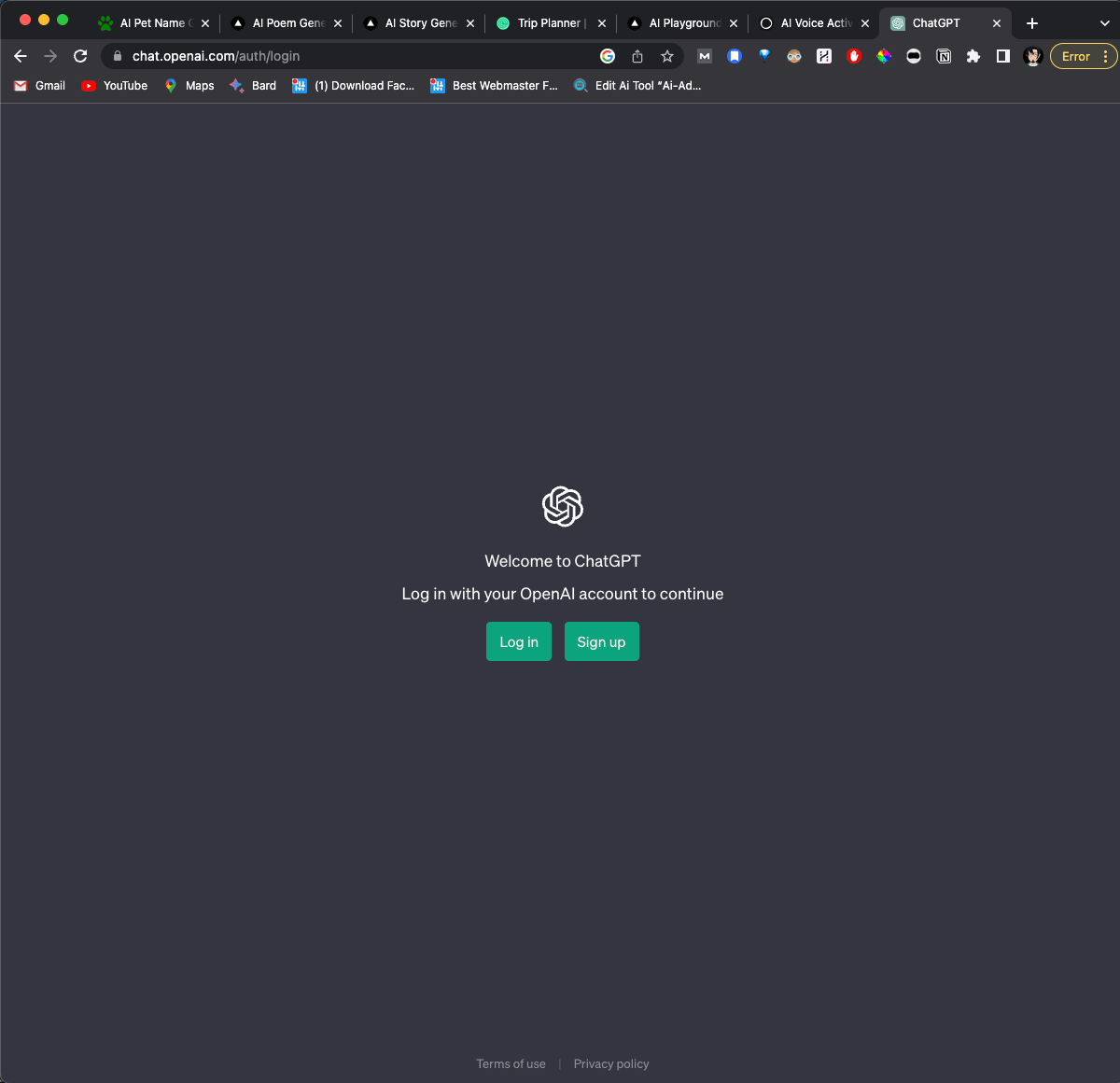This screenshot has width=1120, height=1083.
Task: Click the red hand blocker extension icon
Action: 854,56
